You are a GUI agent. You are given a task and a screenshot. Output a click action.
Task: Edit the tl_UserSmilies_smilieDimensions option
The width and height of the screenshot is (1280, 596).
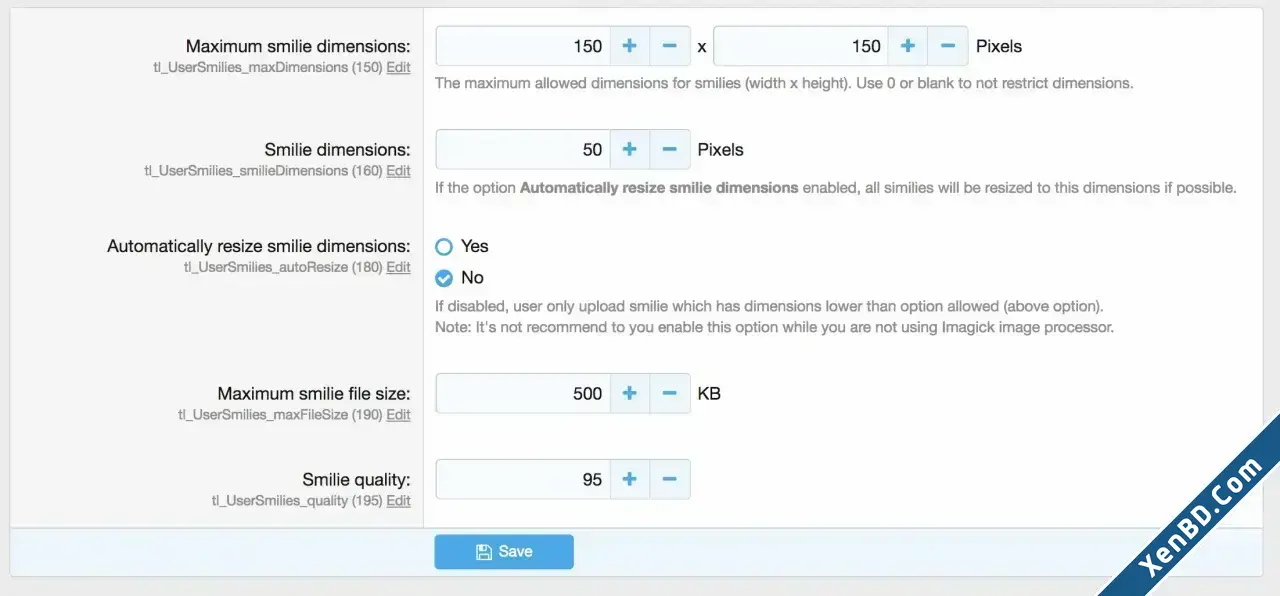click(398, 171)
